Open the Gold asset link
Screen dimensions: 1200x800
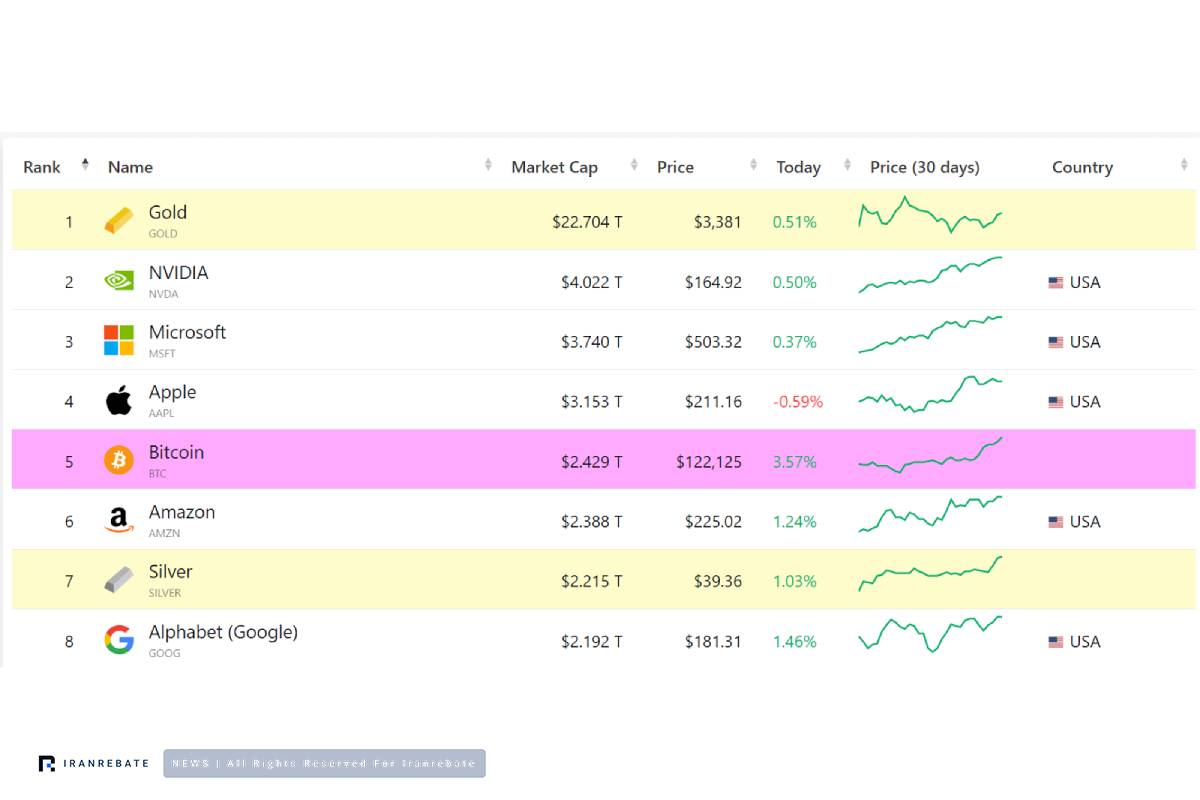[168, 212]
